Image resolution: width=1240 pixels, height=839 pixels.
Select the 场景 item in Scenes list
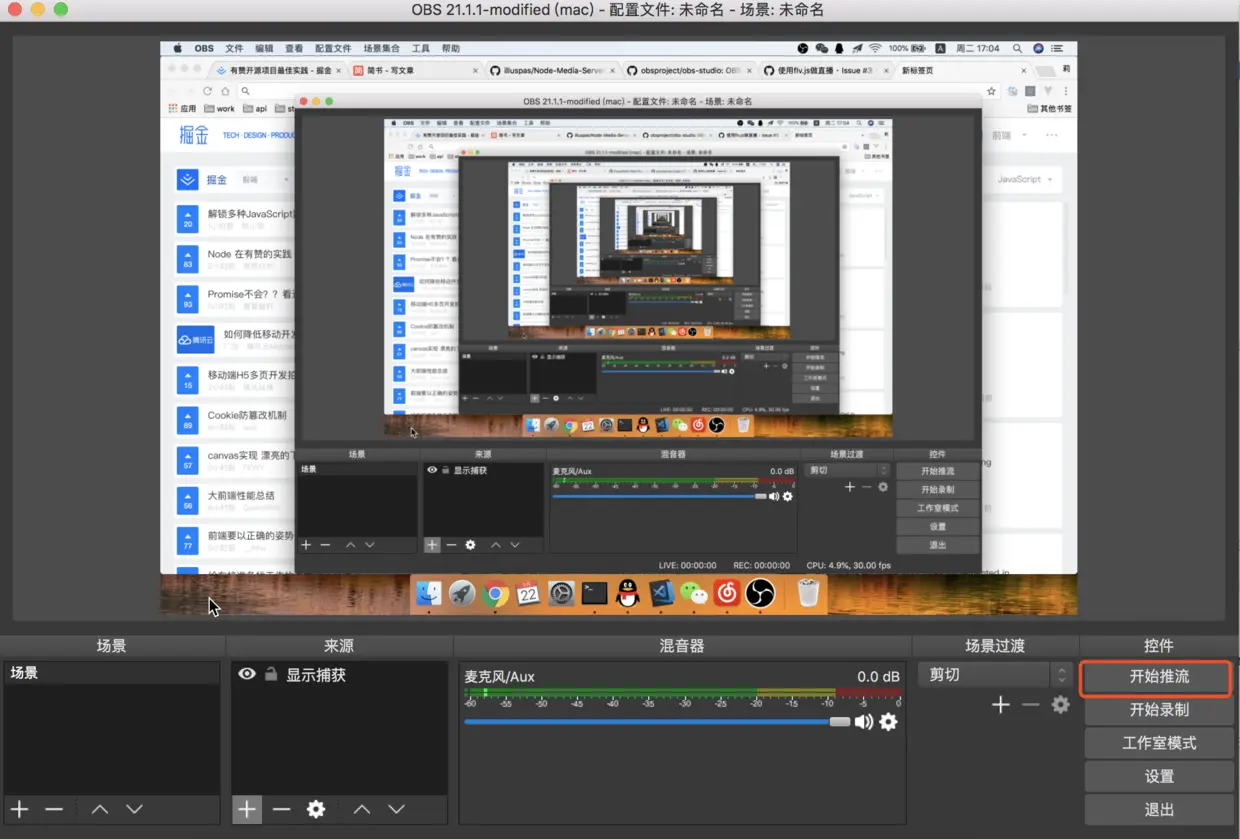click(x=111, y=673)
